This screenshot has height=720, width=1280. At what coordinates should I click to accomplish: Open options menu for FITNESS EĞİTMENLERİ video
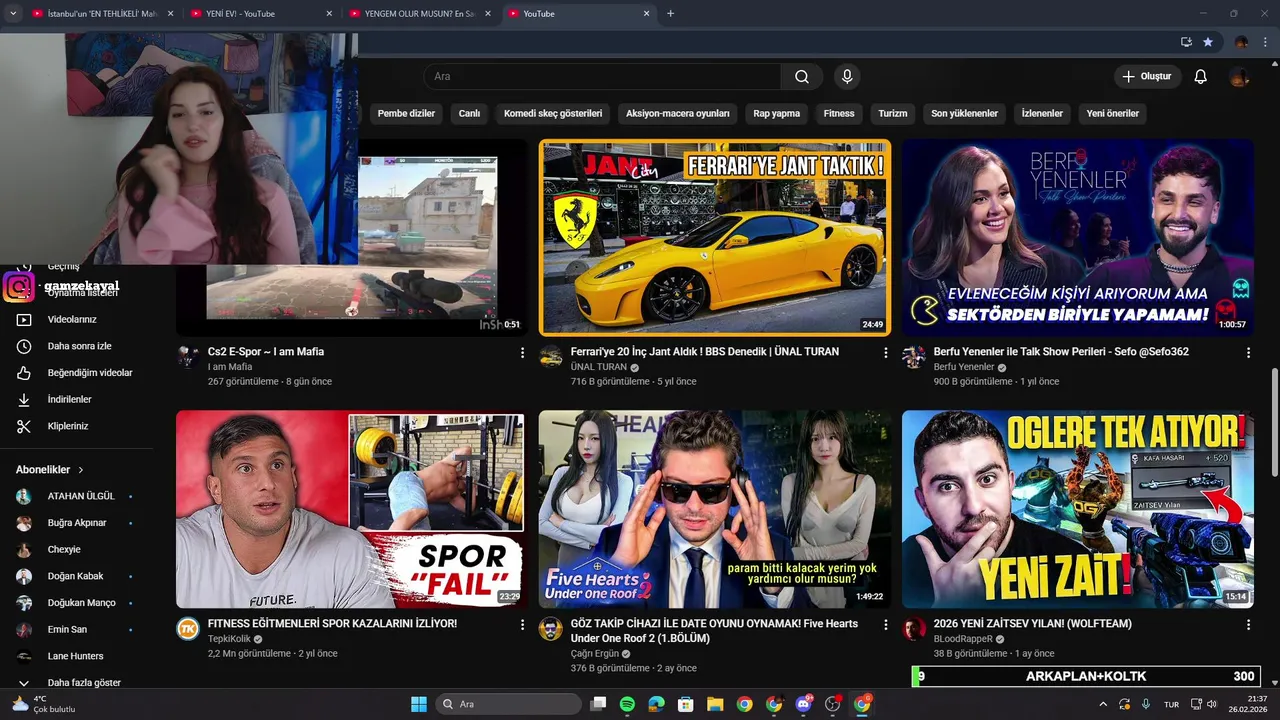pos(522,625)
